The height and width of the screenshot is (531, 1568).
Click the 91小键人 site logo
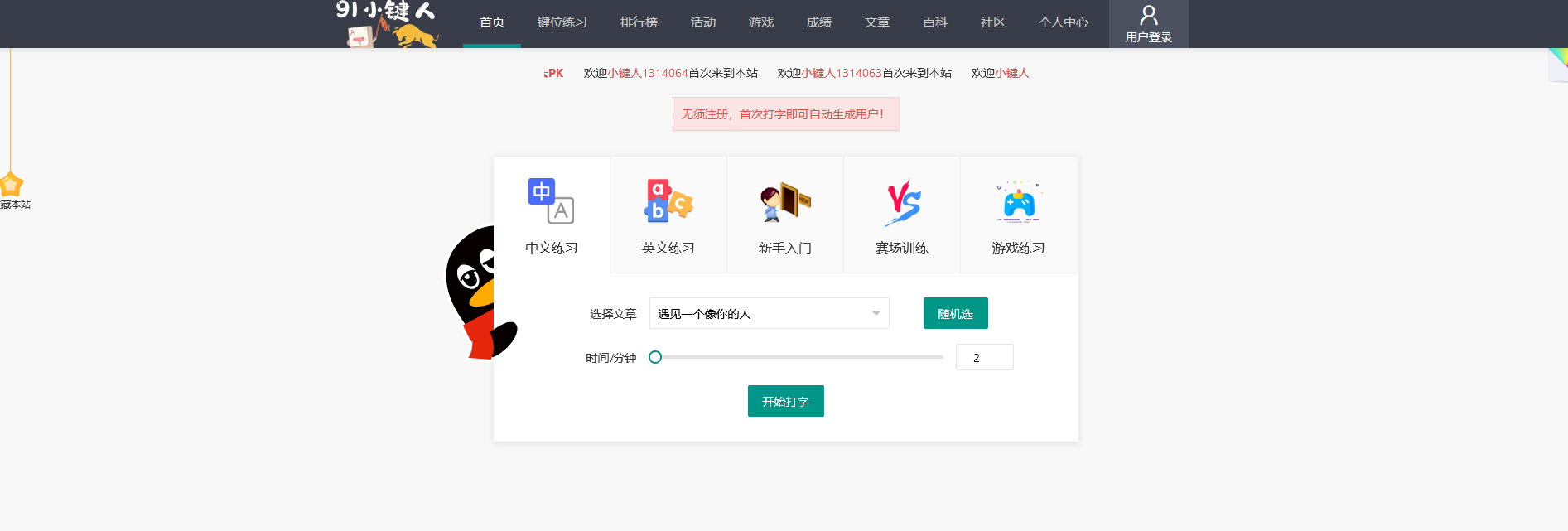387,24
